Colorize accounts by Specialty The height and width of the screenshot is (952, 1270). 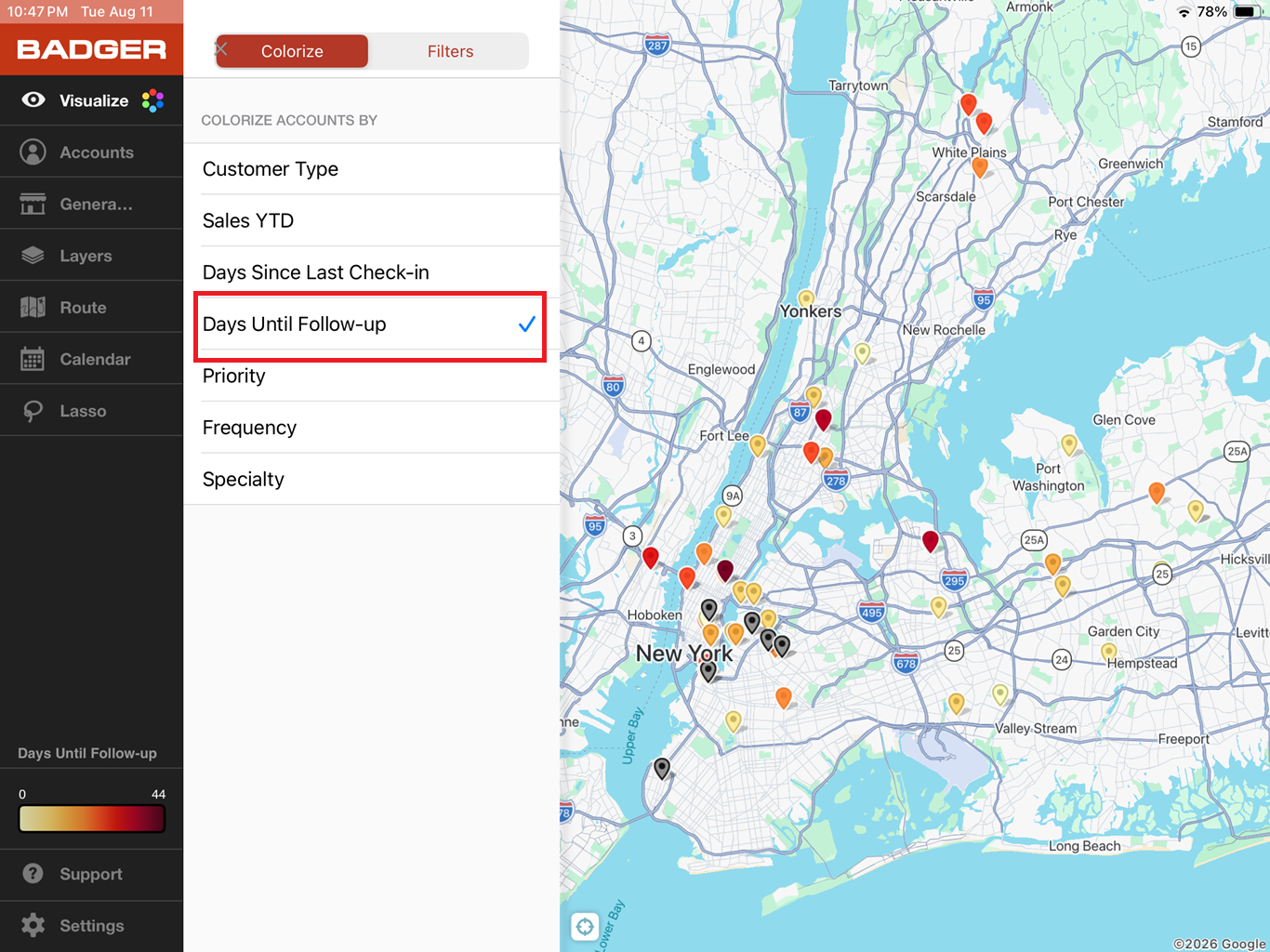pyautogui.click(x=372, y=479)
